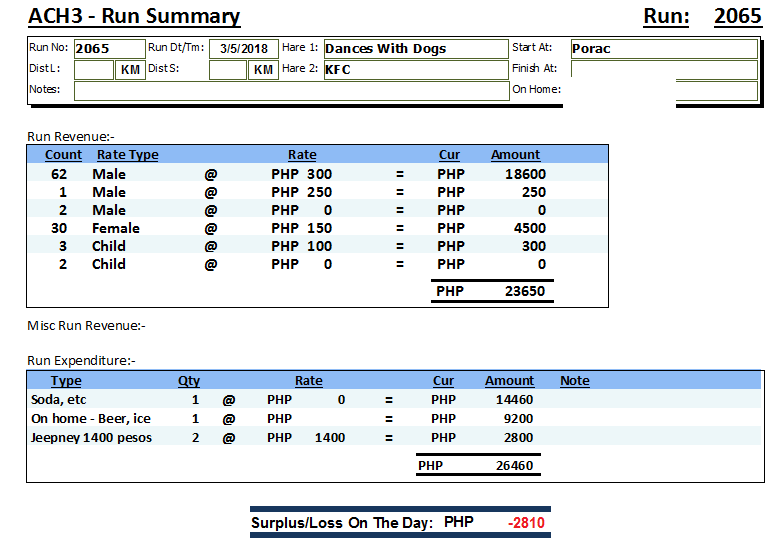This screenshot has width=773, height=547.
Task: Click the revenue total amount 23650
Action: tap(525, 292)
